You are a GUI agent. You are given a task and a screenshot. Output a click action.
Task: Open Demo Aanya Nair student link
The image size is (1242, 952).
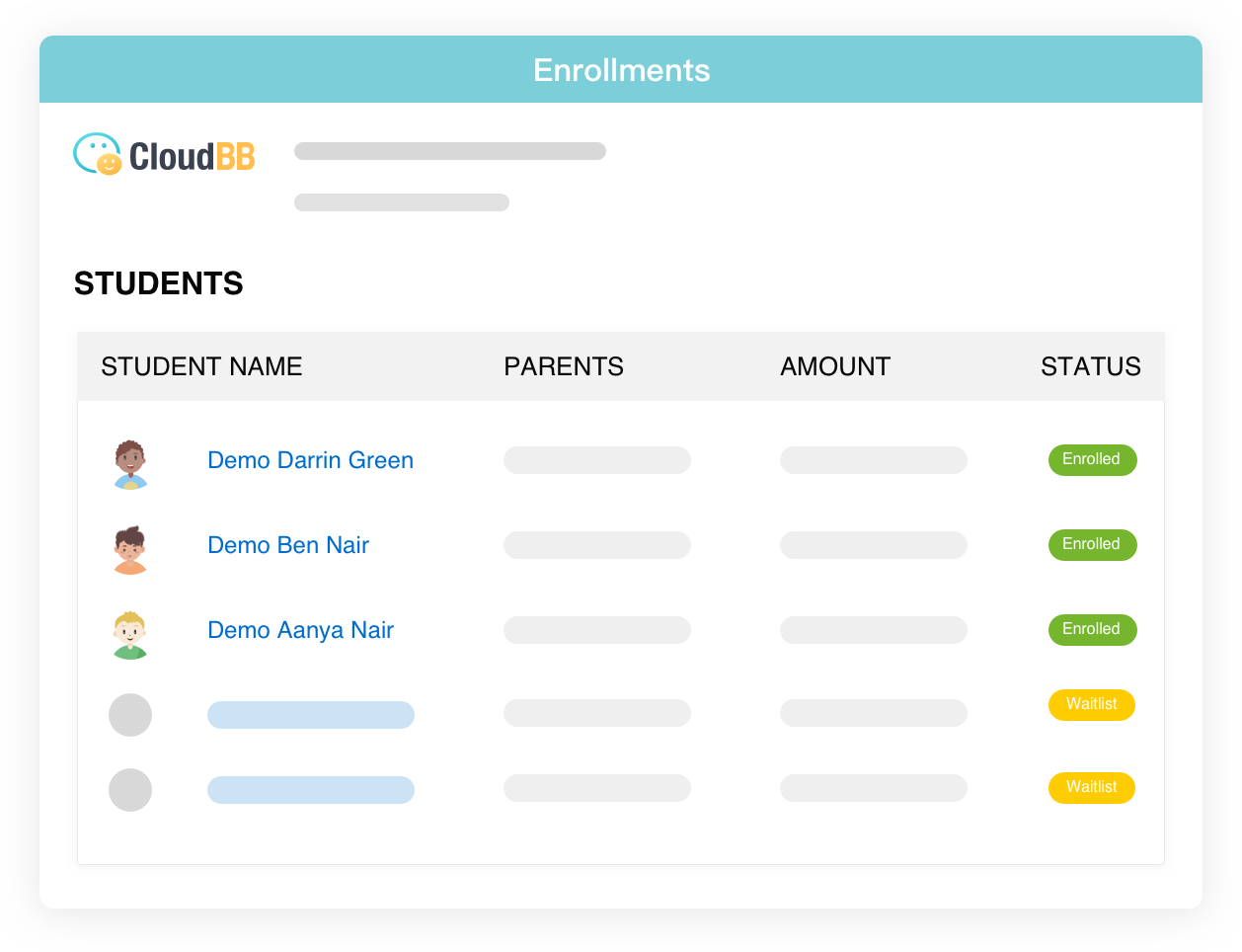click(300, 630)
